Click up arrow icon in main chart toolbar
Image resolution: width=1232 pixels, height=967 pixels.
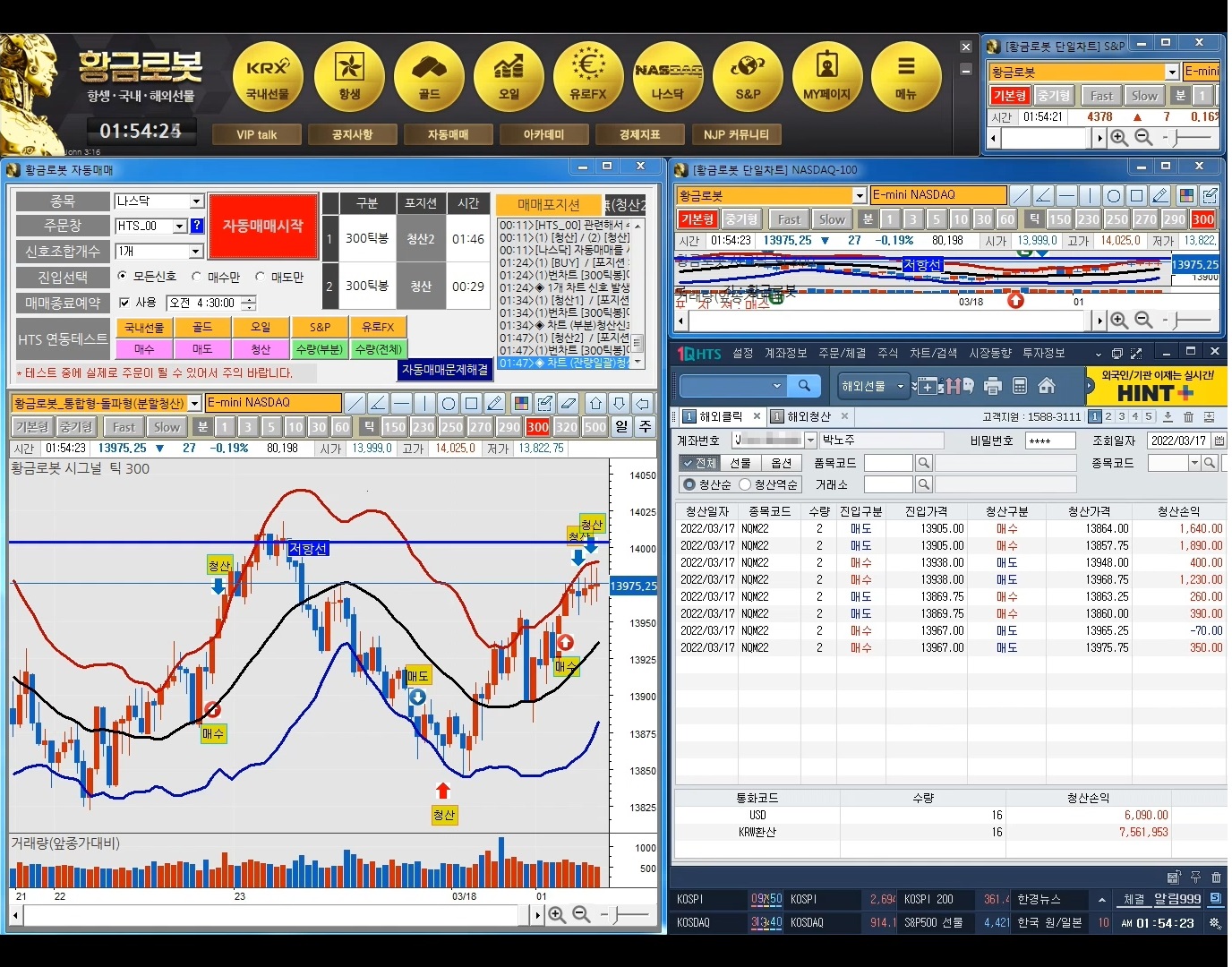596,403
